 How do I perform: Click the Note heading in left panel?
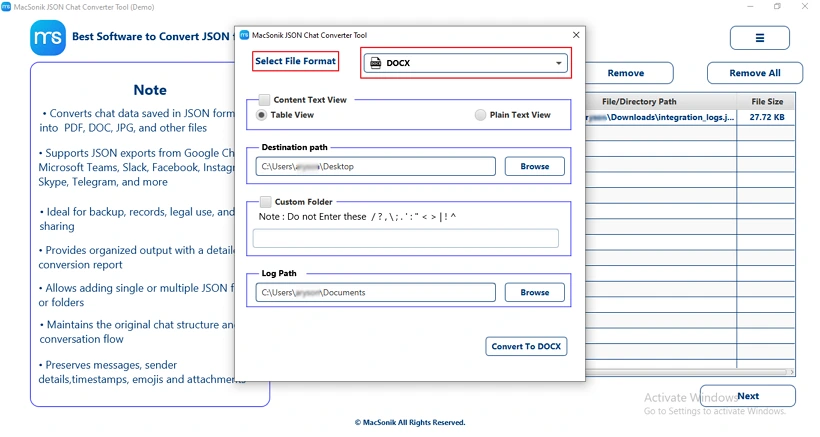(150, 90)
